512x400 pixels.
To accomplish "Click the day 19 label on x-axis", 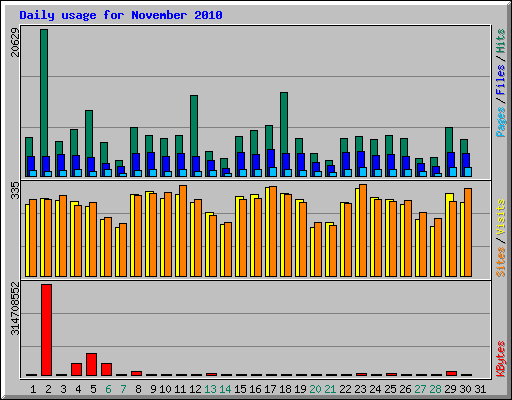I will pyautogui.click(x=300, y=389).
